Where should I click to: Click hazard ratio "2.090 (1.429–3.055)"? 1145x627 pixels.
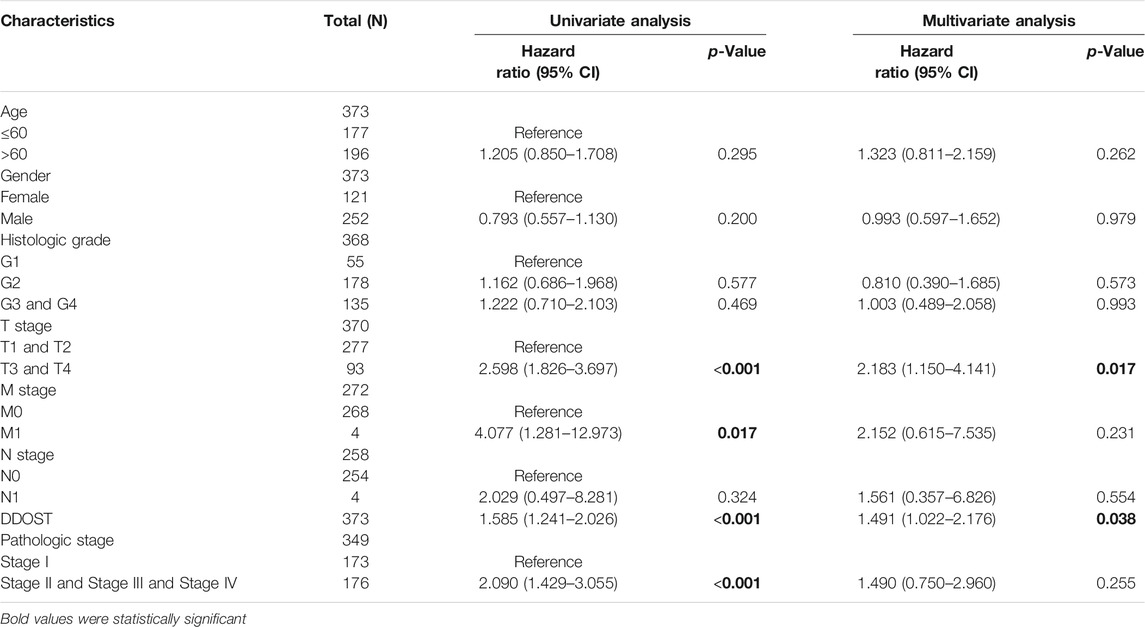548,584
